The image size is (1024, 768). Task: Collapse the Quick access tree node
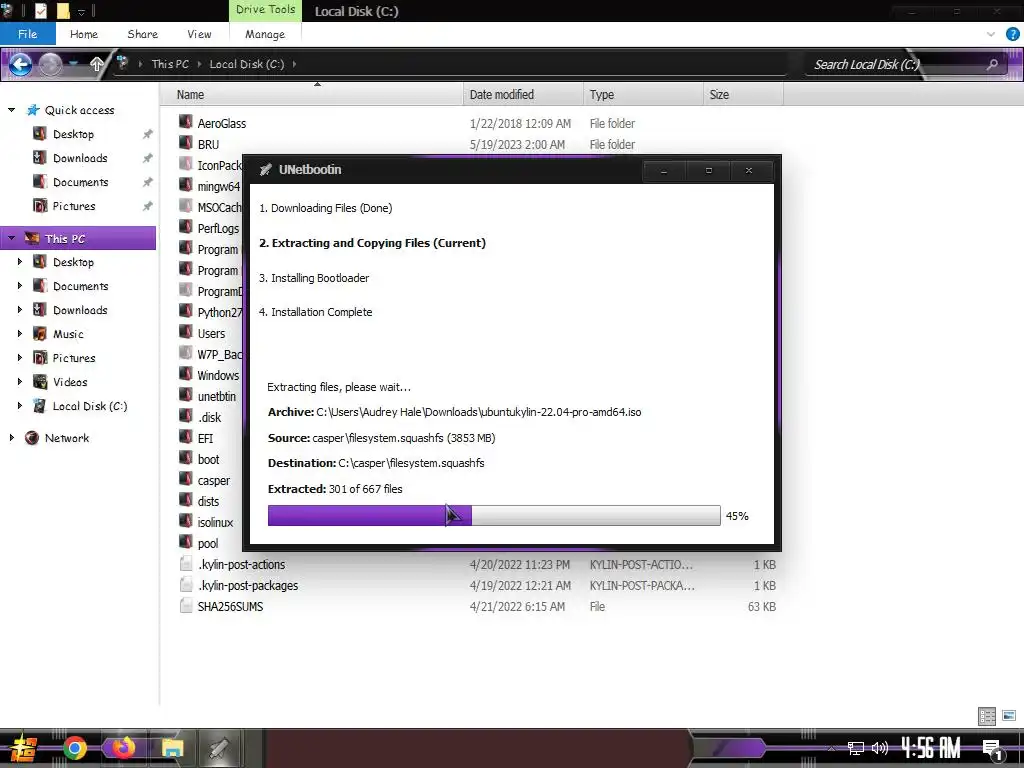click(11, 110)
